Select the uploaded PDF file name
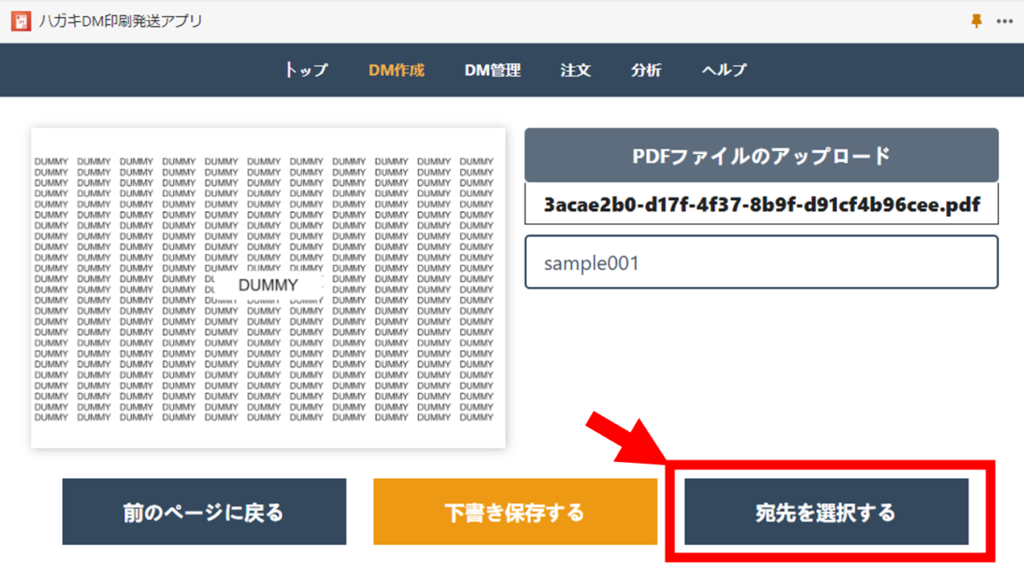This screenshot has height=566, width=1024. click(x=761, y=205)
